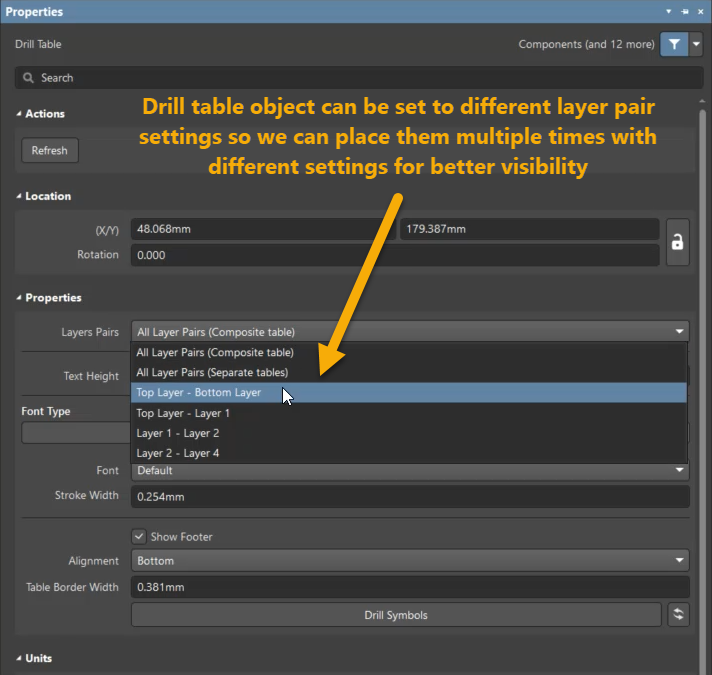Screen dimensions: 712x675
Task: Open the Alignment dropdown
Action: (x=410, y=561)
